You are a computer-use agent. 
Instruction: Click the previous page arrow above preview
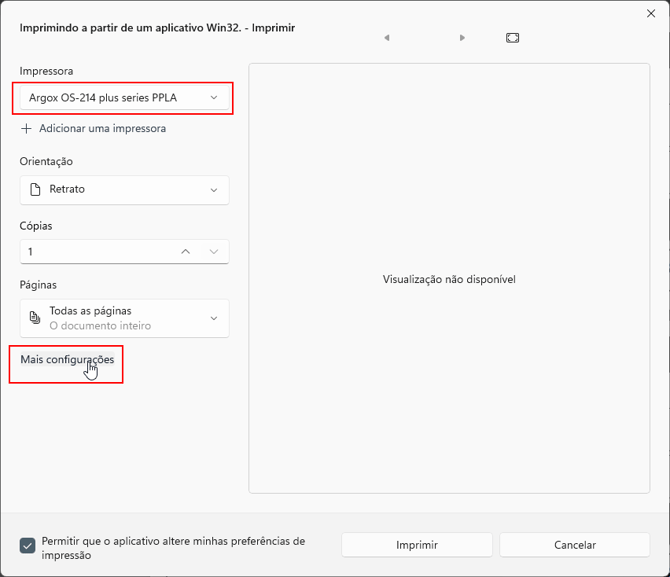coord(386,38)
